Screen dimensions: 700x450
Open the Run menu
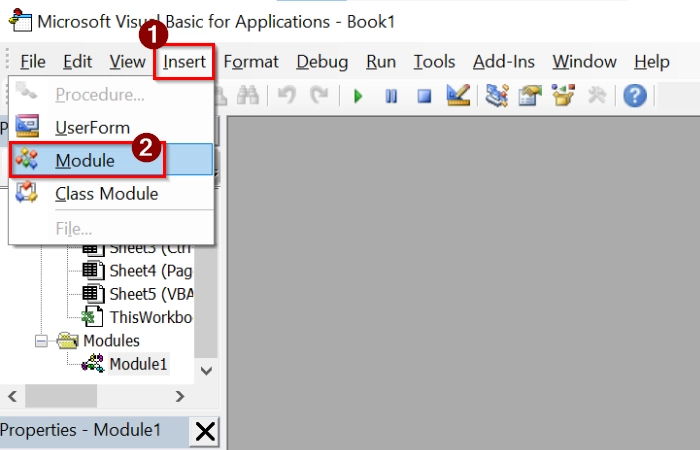pos(381,62)
